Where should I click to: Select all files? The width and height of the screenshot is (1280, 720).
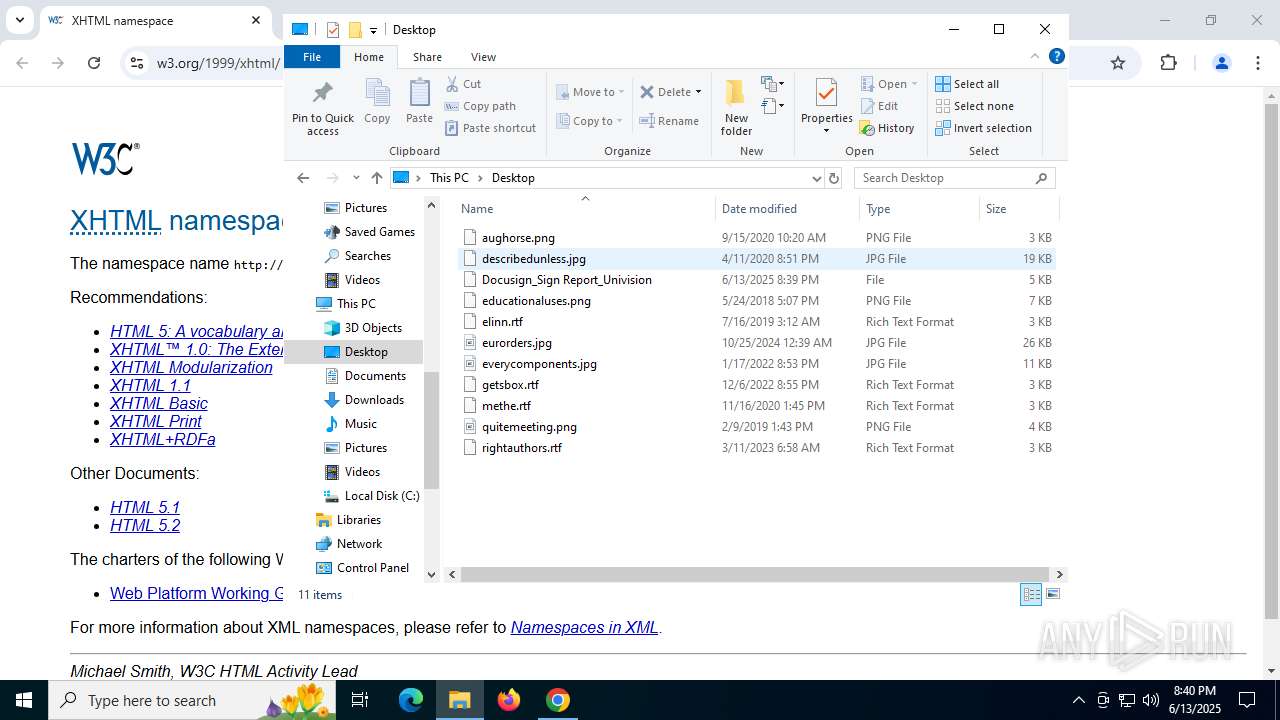point(967,84)
